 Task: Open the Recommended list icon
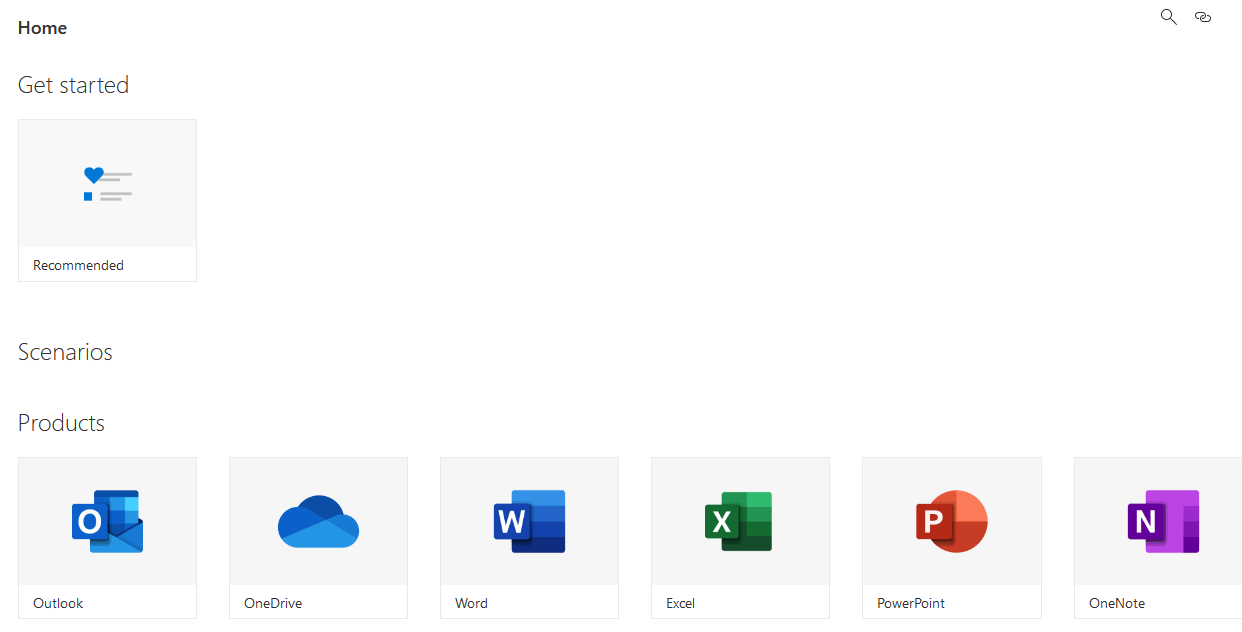point(107,183)
